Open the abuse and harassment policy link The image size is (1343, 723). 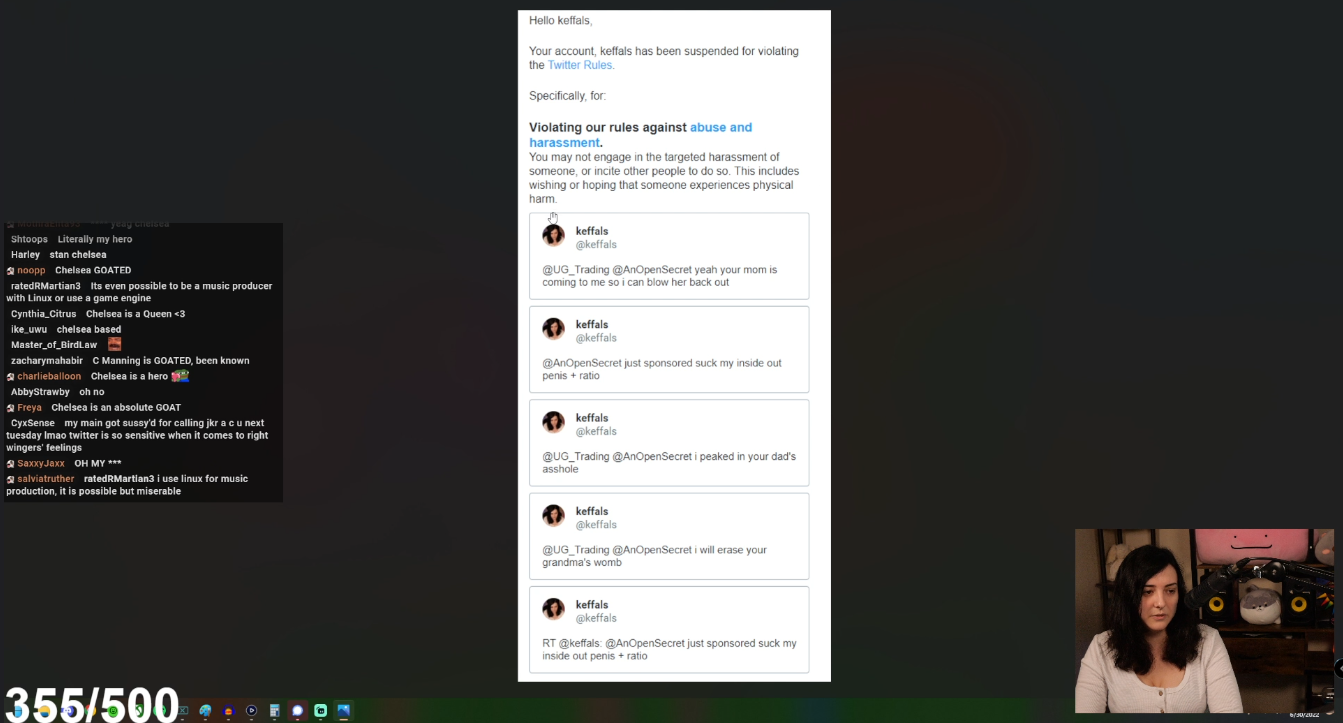640,135
